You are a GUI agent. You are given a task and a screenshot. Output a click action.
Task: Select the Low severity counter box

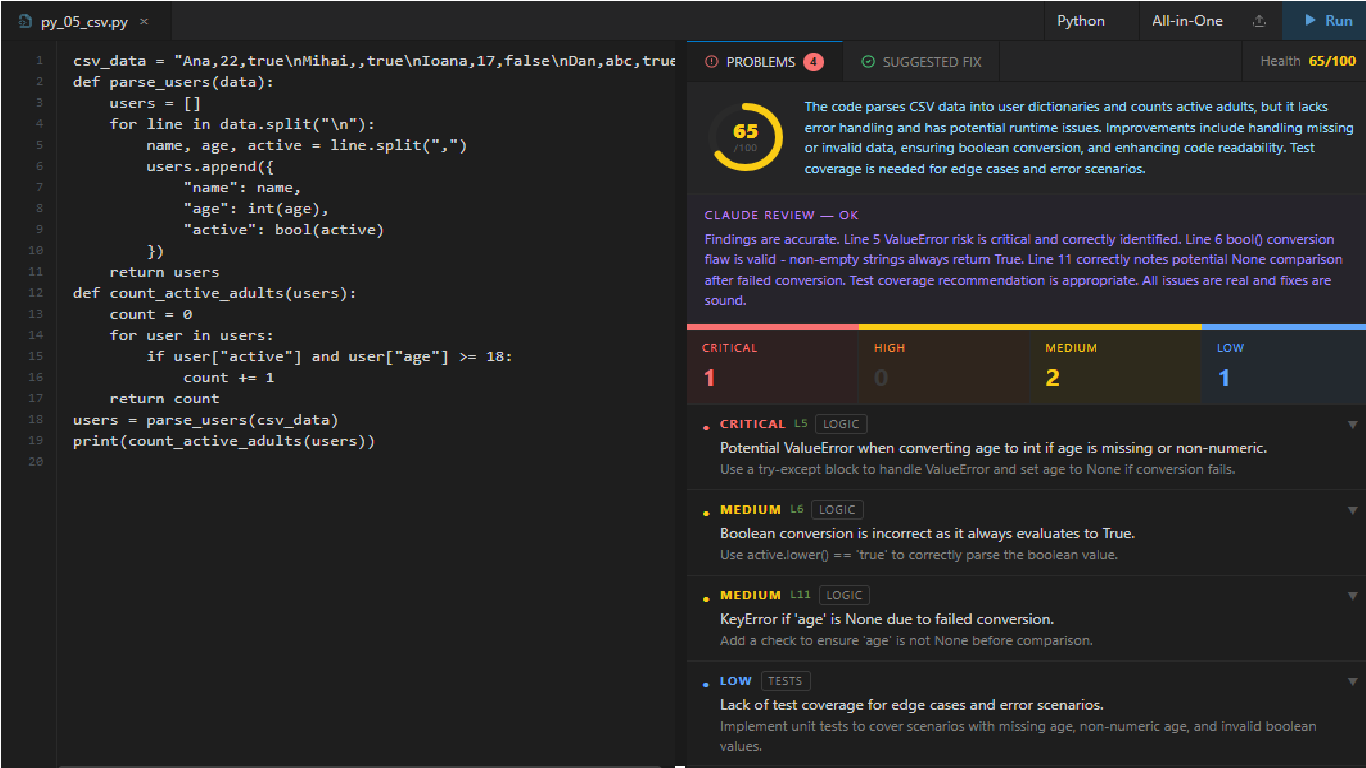(1284, 365)
